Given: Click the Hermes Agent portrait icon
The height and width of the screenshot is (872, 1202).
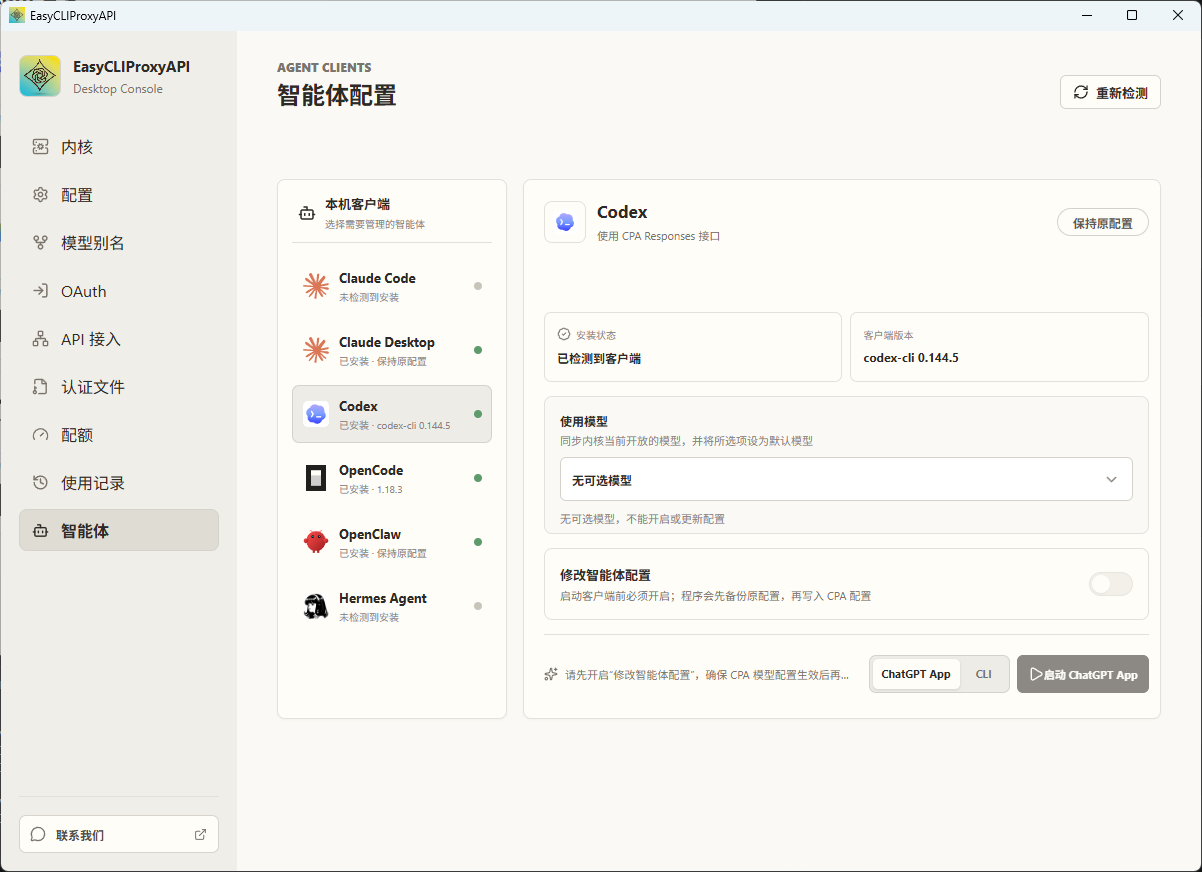Looking at the screenshot, I should point(316,606).
